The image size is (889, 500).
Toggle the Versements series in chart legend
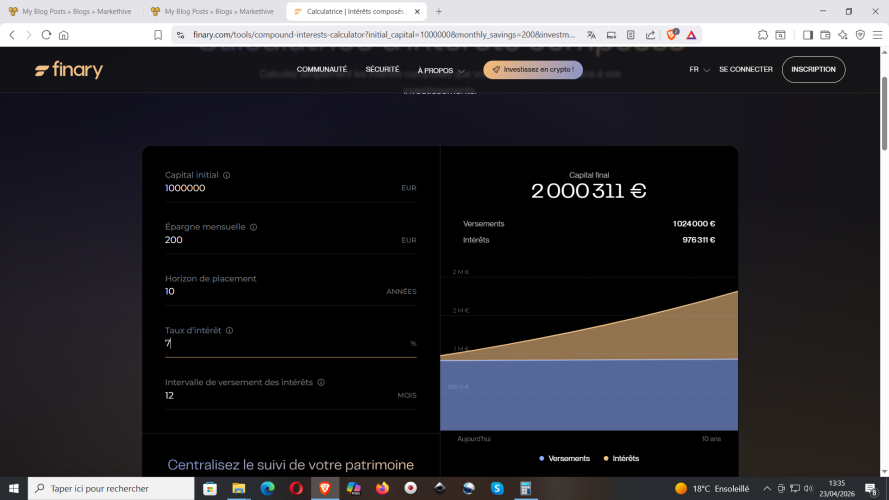(564, 458)
